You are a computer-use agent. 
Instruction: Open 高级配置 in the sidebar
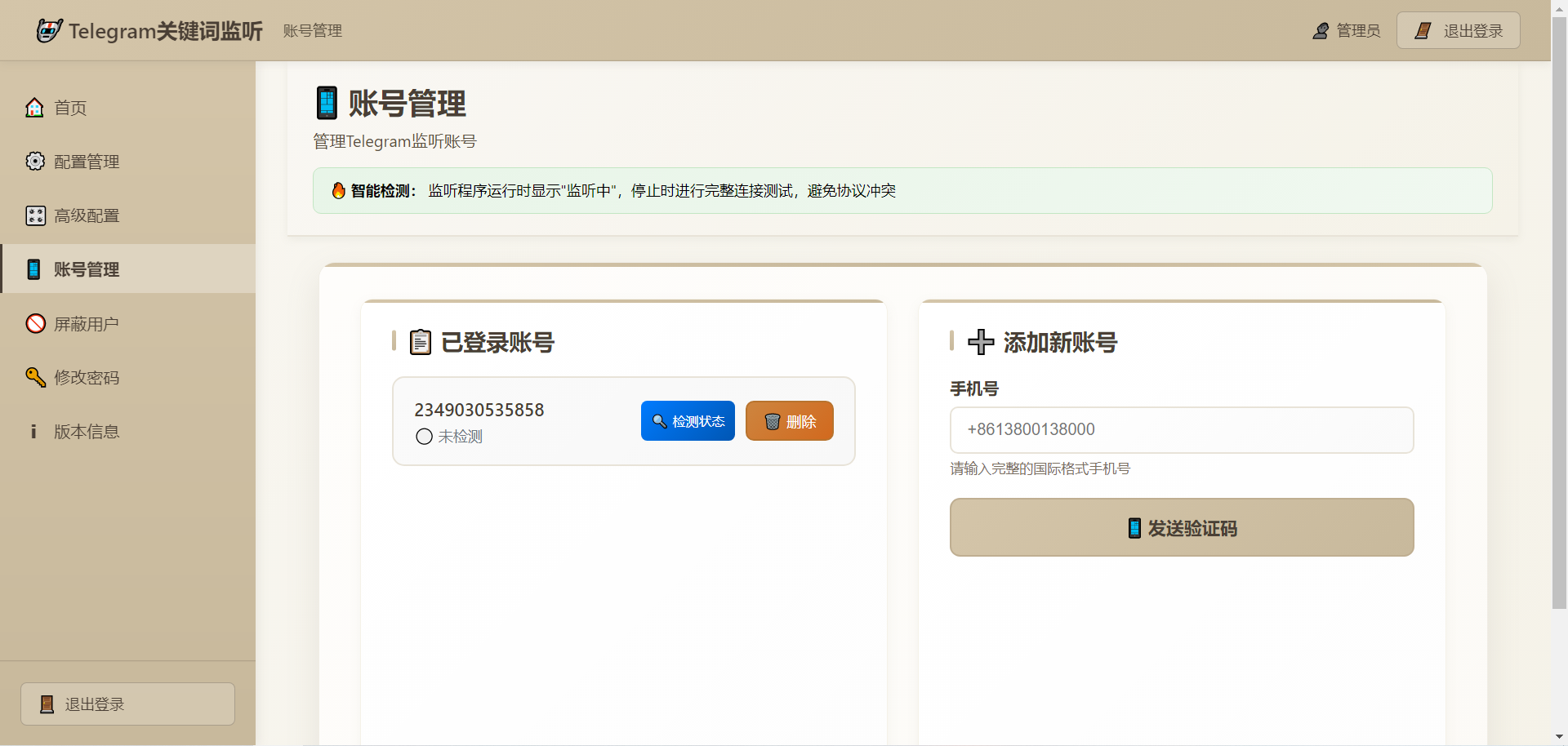pyautogui.click(x=87, y=215)
